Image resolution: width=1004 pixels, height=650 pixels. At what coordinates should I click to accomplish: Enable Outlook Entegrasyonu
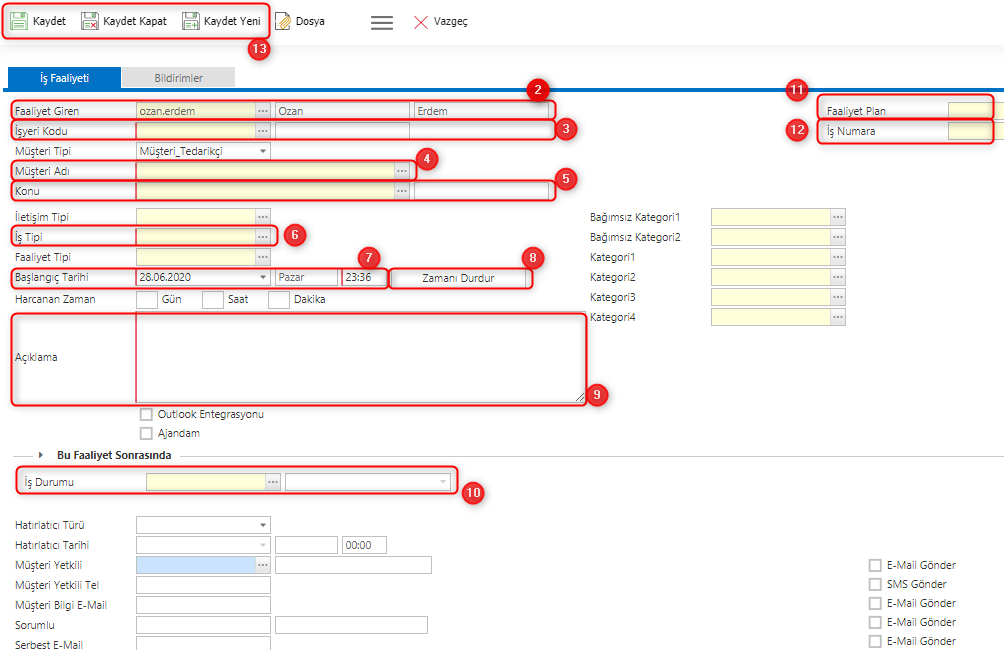point(144,414)
